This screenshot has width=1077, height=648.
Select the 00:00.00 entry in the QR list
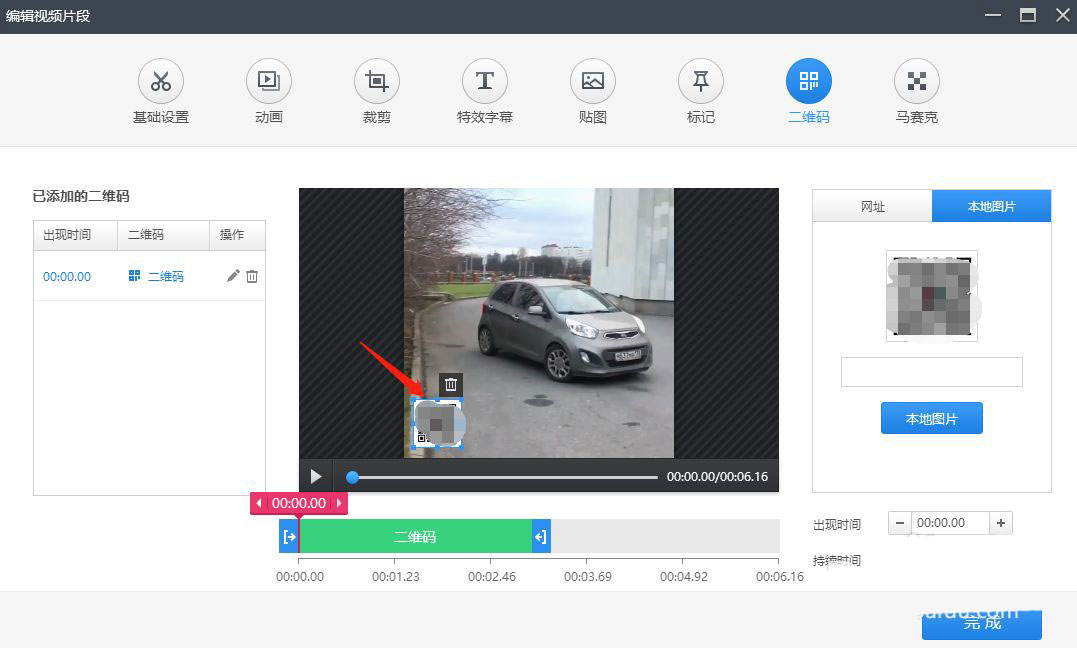tap(67, 276)
